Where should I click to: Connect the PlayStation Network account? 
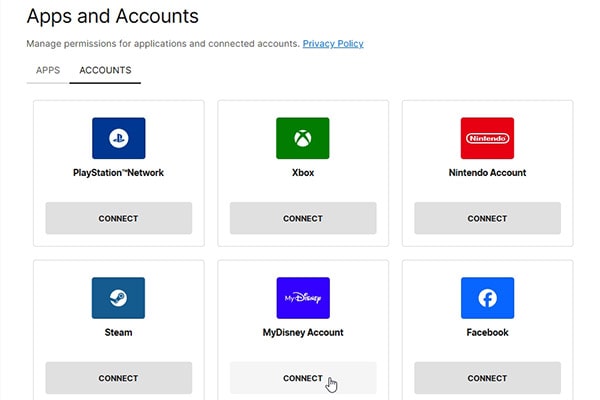click(x=119, y=218)
